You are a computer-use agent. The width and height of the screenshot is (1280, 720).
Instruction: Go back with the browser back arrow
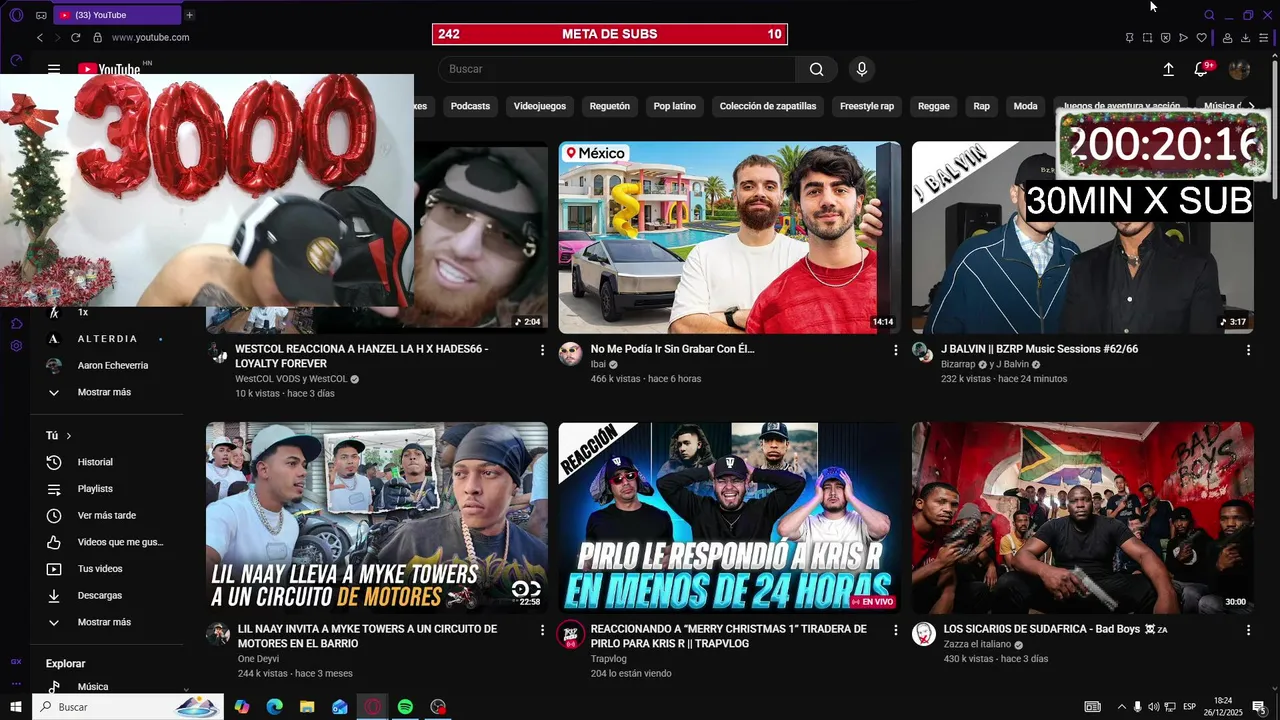pos(40,37)
